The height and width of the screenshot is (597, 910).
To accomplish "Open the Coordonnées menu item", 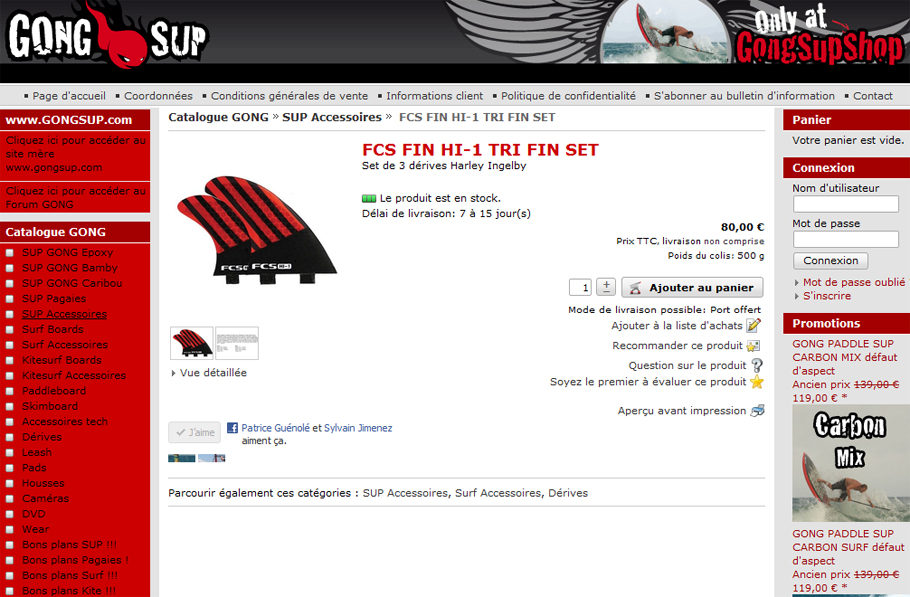I will click(158, 96).
